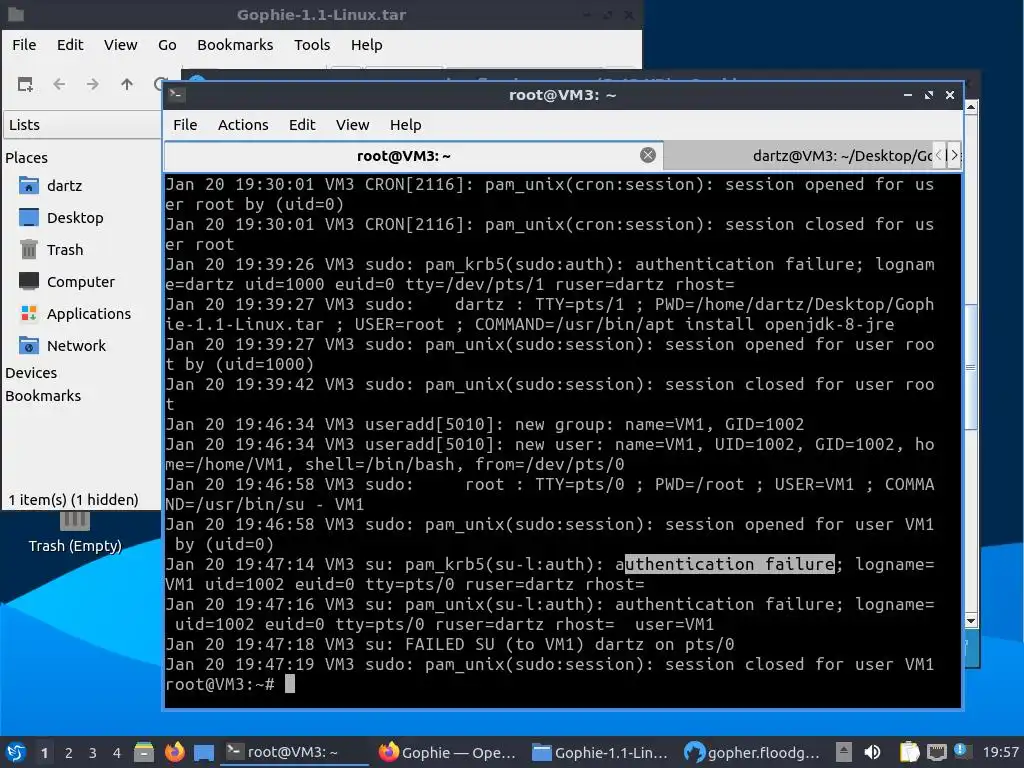Open the file manager Tools menu

[312, 45]
